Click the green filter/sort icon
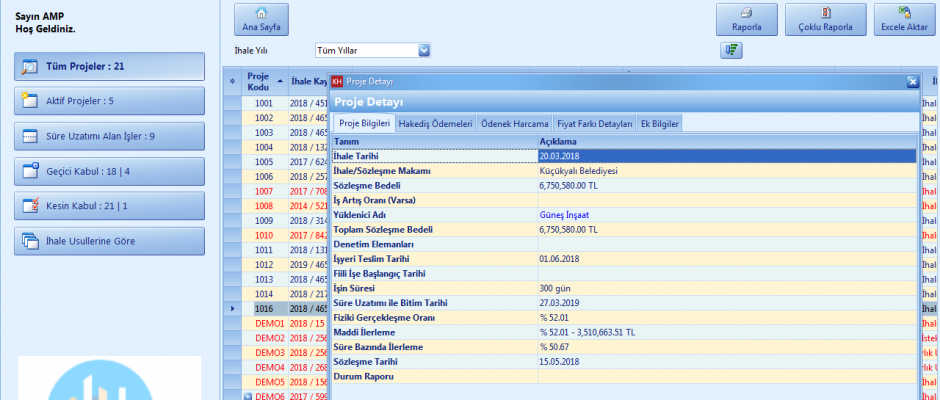The height and width of the screenshot is (400, 940). (x=729, y=50)
